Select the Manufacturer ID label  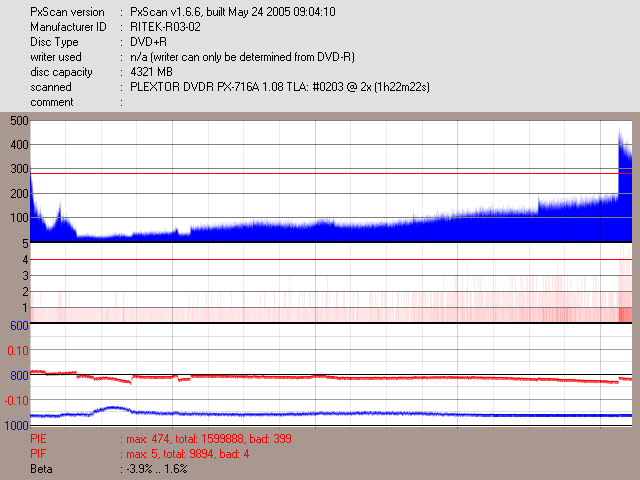click(x=68, y=27)
